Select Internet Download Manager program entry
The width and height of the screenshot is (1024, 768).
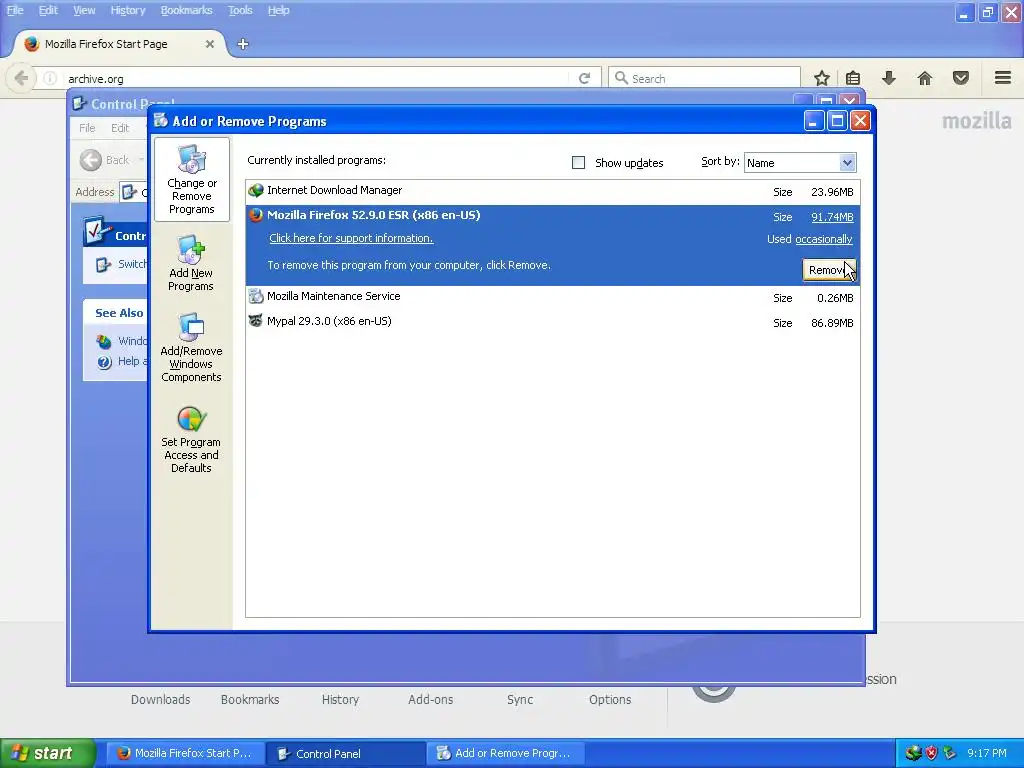point(552,191)
